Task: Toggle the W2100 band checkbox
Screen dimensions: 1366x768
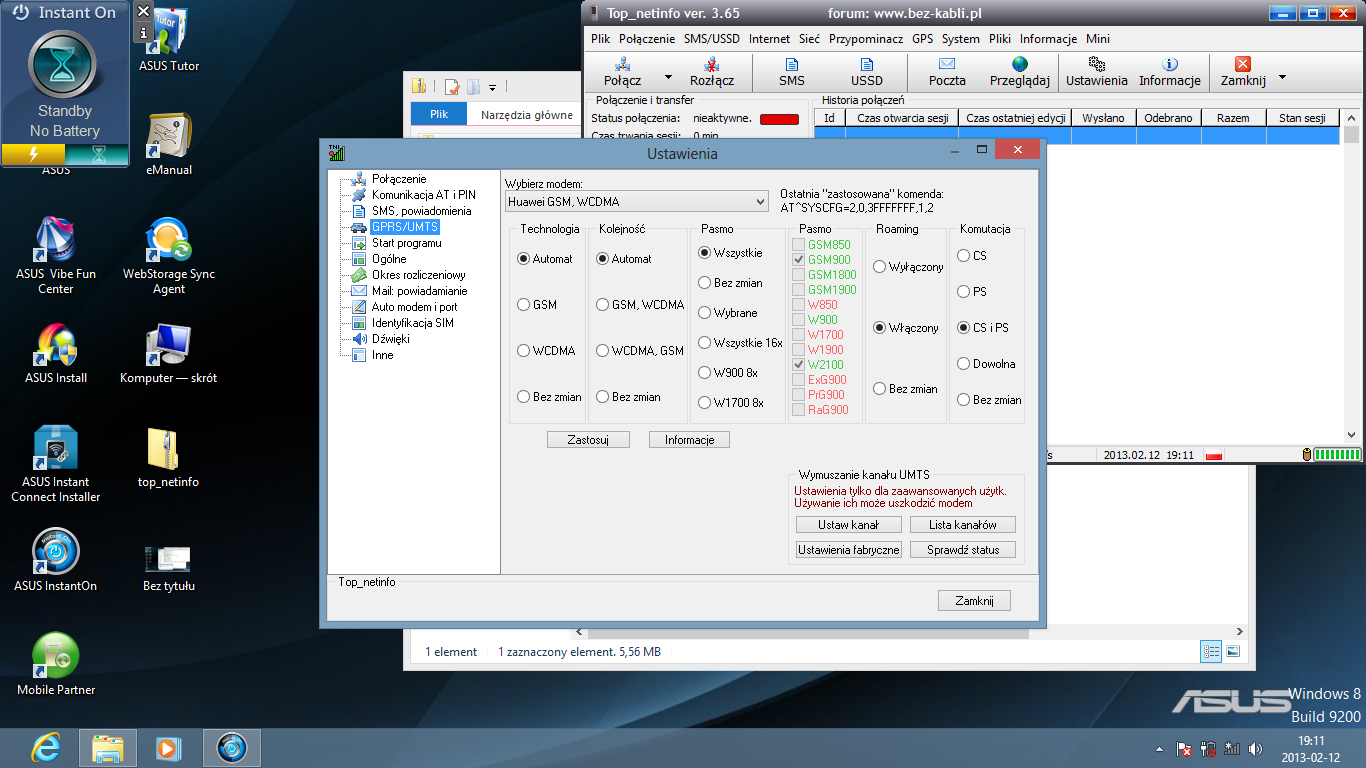Action: point(799,365)
